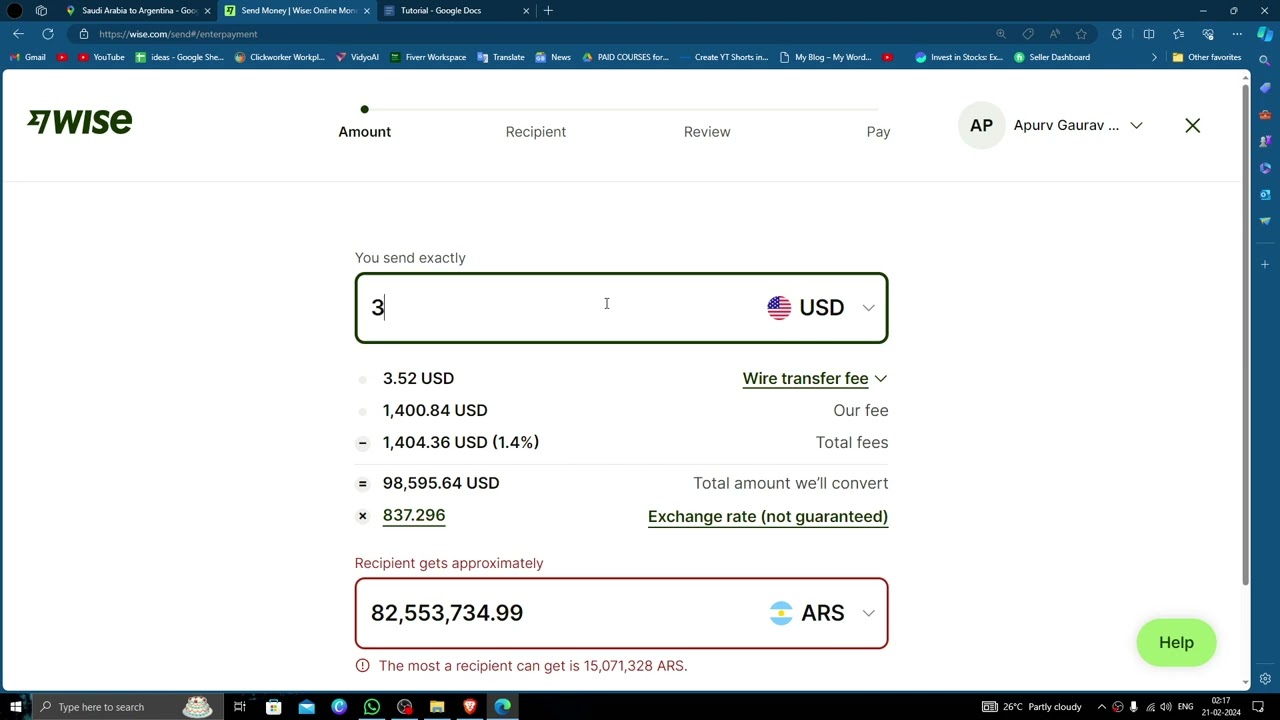This screenshot has width=1280, height=720.
Task: Click the page vertical scrollbar
Action: click(1245, 336)
